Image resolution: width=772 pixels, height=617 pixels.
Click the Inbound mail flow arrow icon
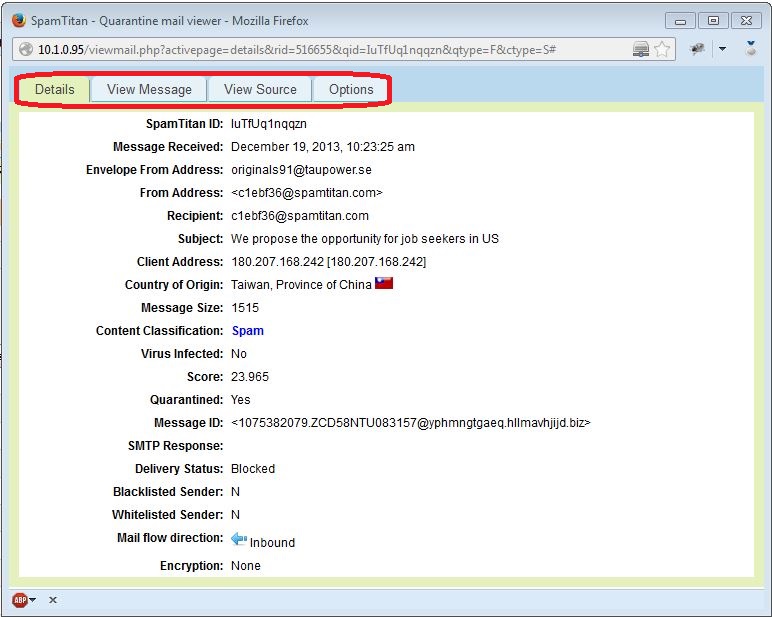click(x=239, y=539)
